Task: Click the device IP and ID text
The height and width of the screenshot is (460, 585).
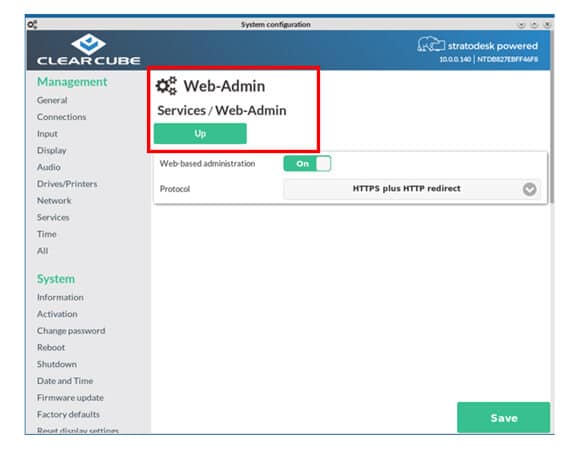Action: pyautogui.click(x=488, y=59)
